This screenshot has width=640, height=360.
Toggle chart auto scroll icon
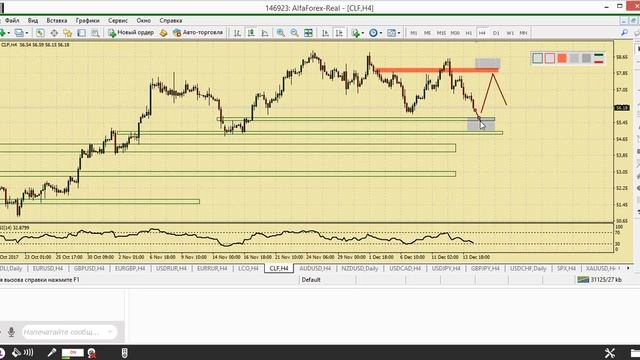tap(325, 33)
